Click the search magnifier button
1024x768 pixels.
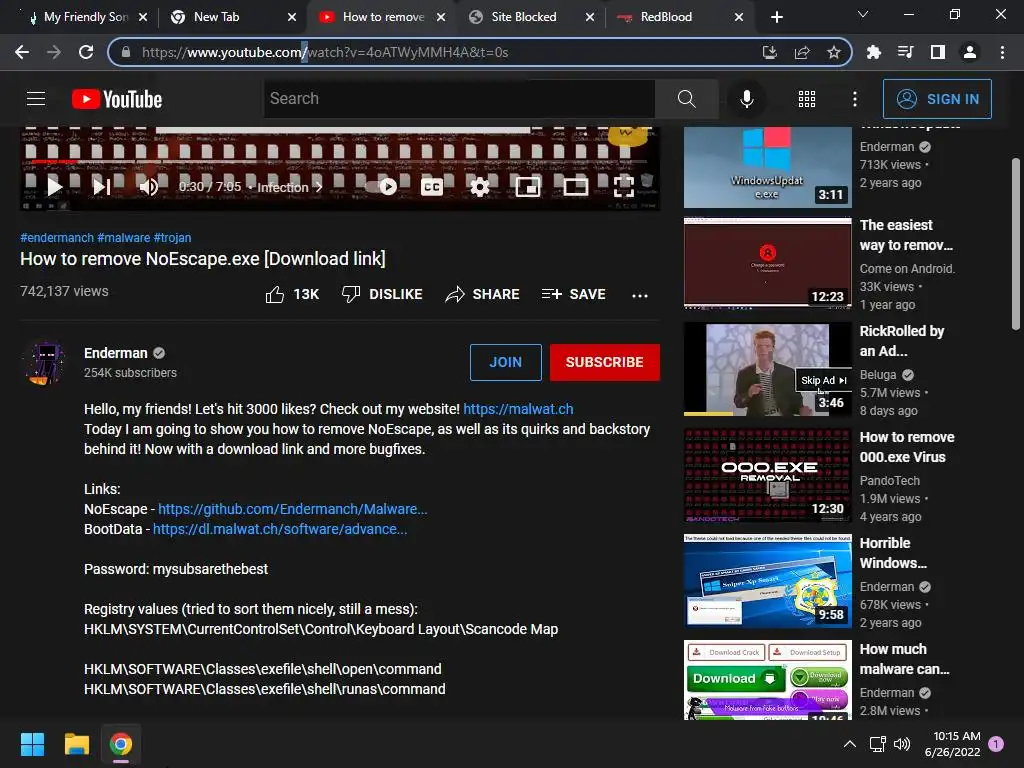(686, 99)
